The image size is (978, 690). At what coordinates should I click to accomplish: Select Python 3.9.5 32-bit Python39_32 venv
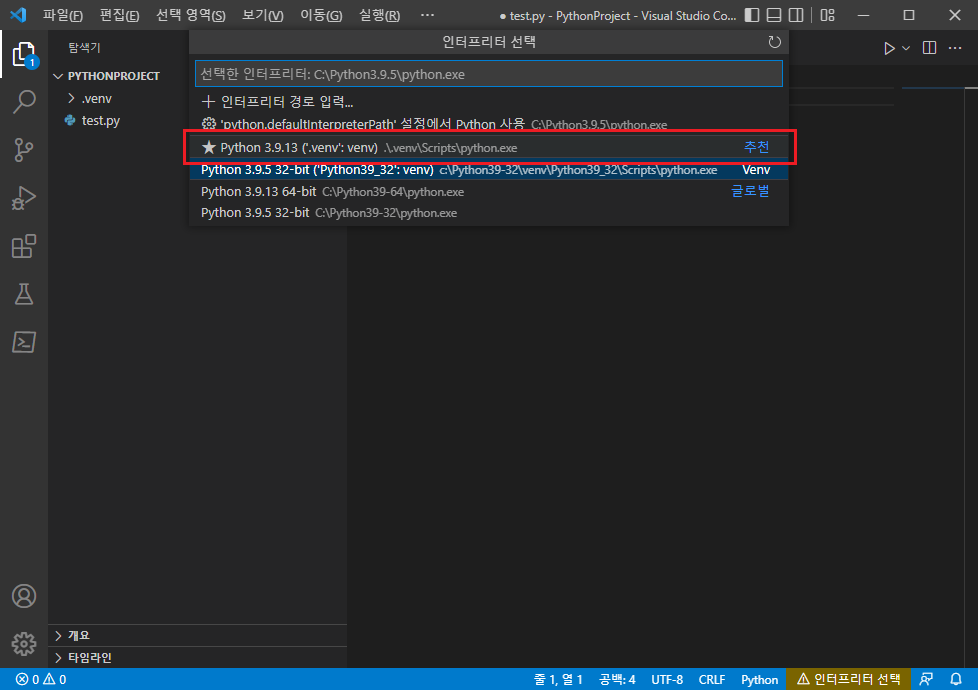[488, 170]
